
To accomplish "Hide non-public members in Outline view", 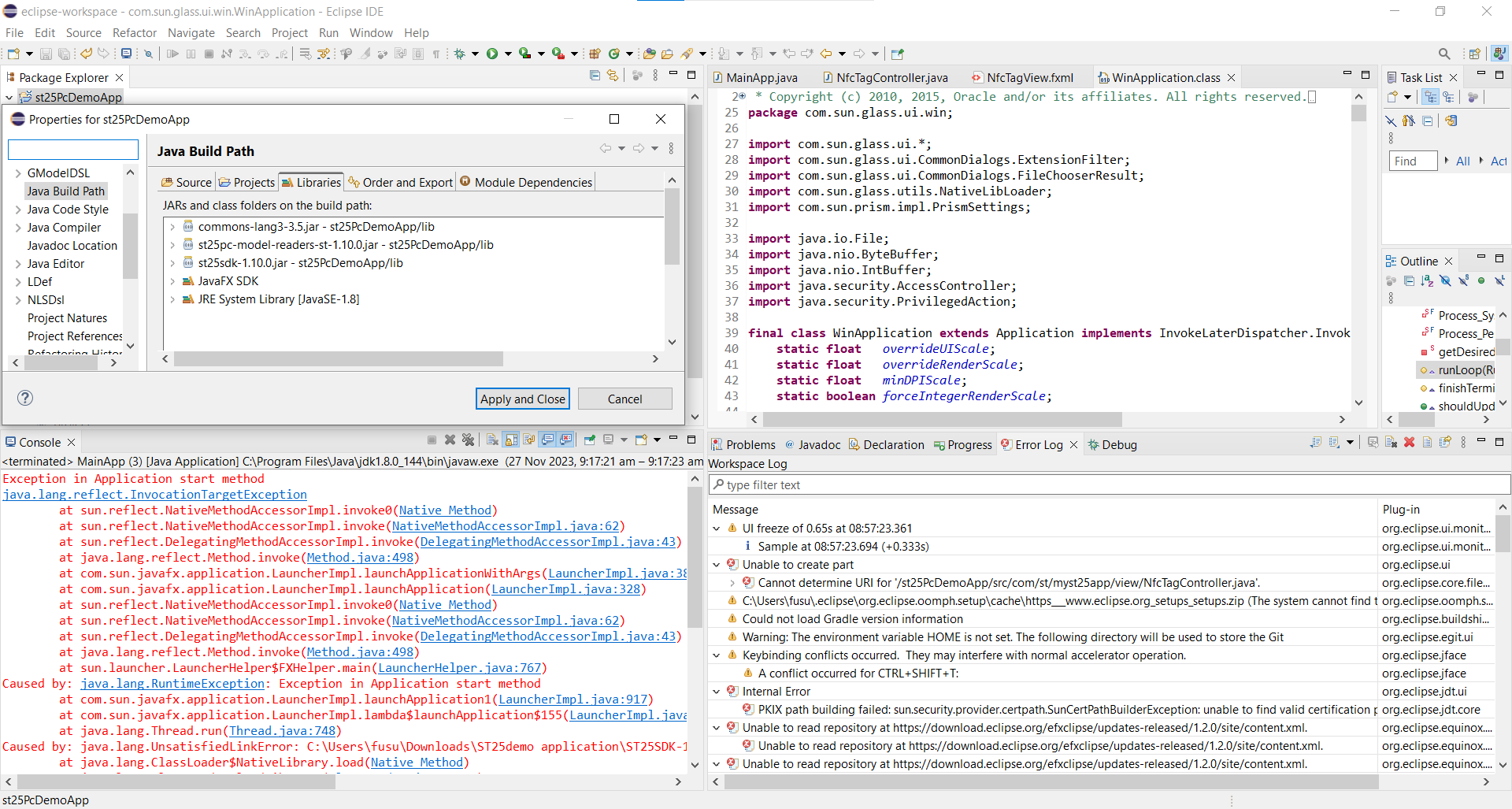I will coord(1480,281).
